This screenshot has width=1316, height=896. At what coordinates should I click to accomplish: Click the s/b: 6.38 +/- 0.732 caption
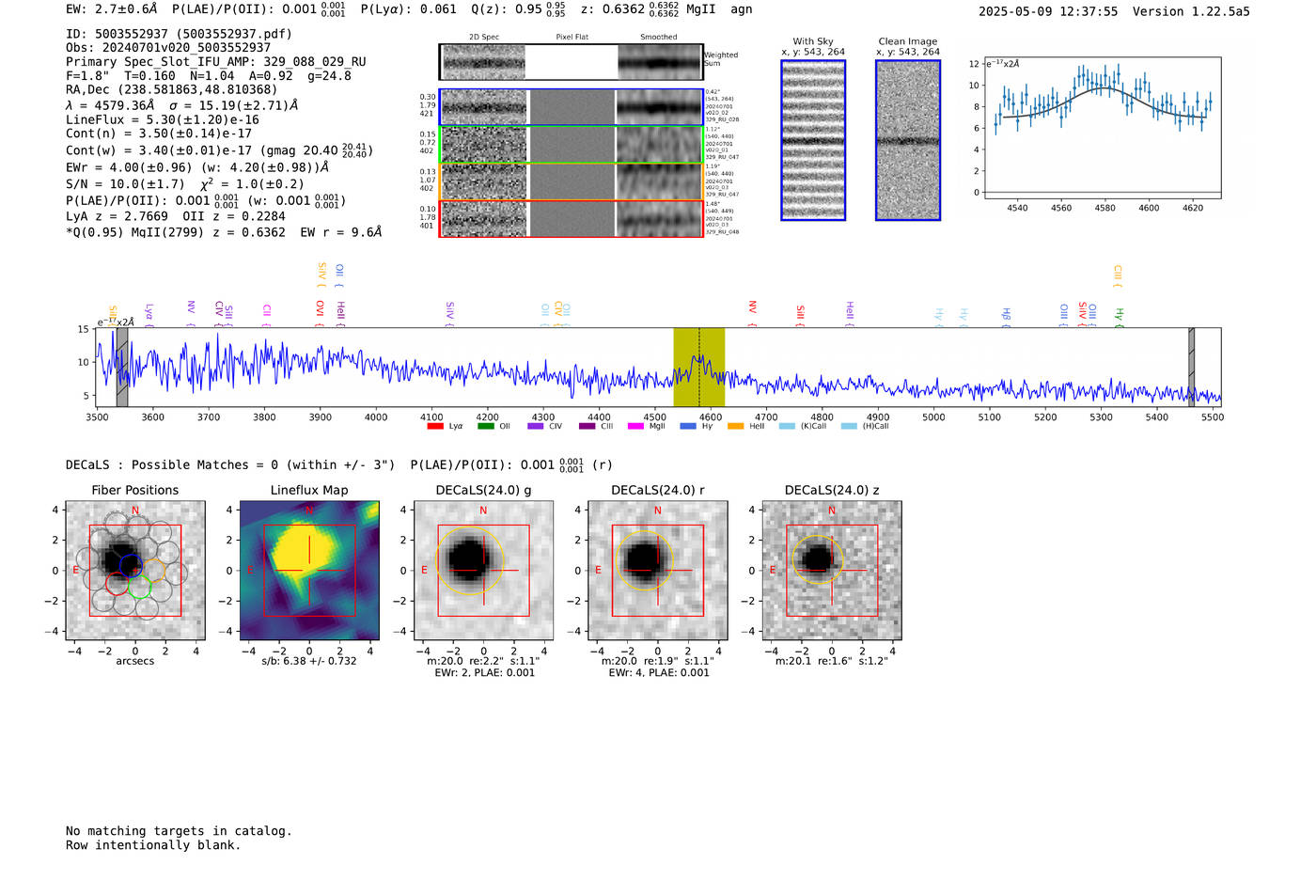(309, 661)
